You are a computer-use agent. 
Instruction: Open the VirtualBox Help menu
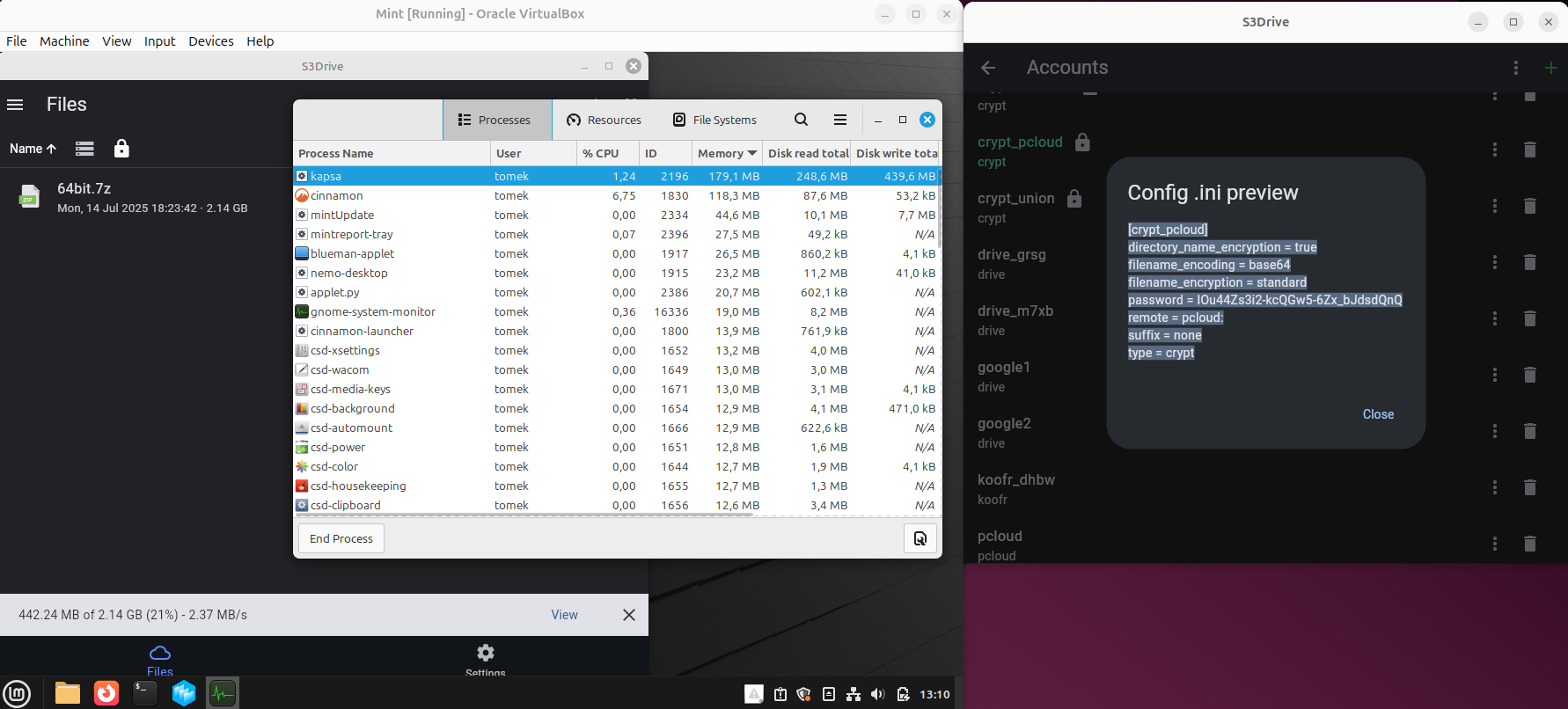[260, 40]
